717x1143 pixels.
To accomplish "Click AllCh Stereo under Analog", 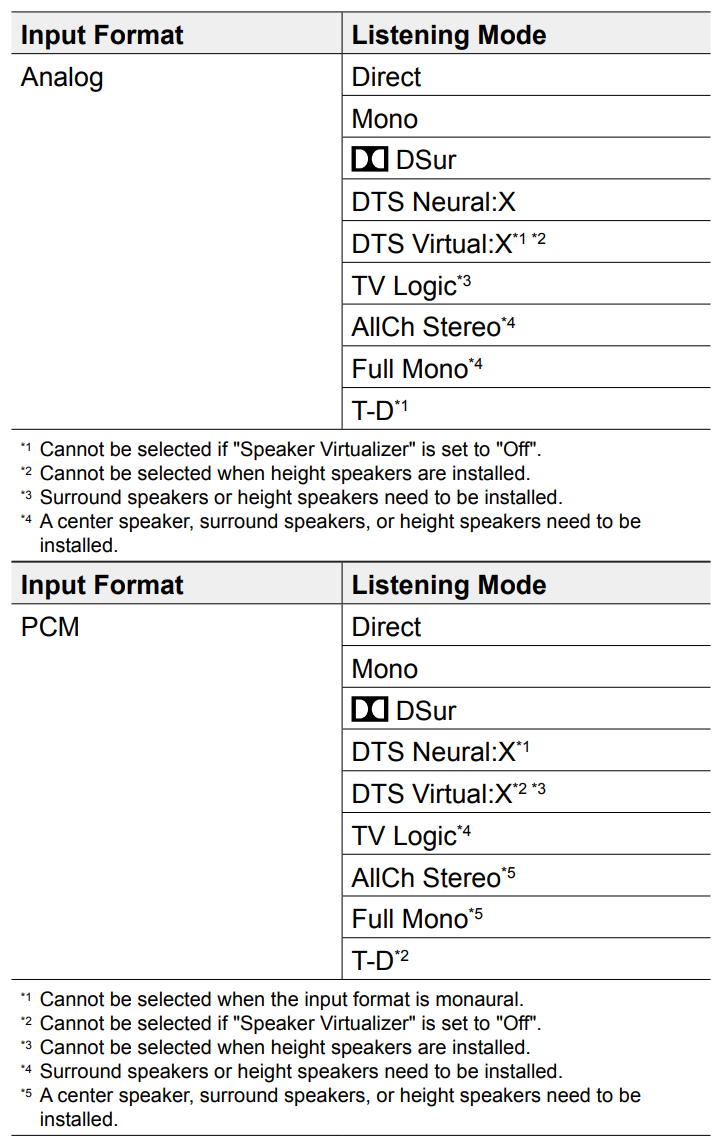I will (526, 326).
